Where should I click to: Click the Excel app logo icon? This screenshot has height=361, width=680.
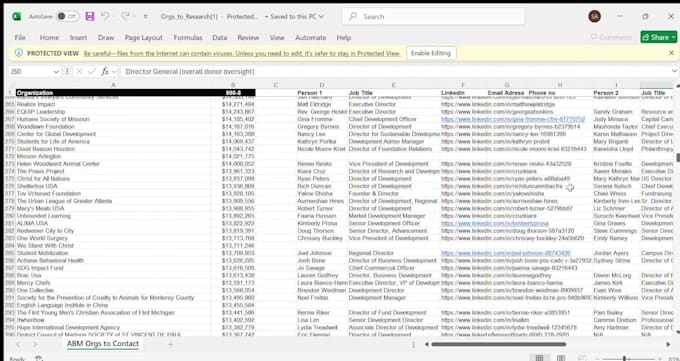coord(16,16)
